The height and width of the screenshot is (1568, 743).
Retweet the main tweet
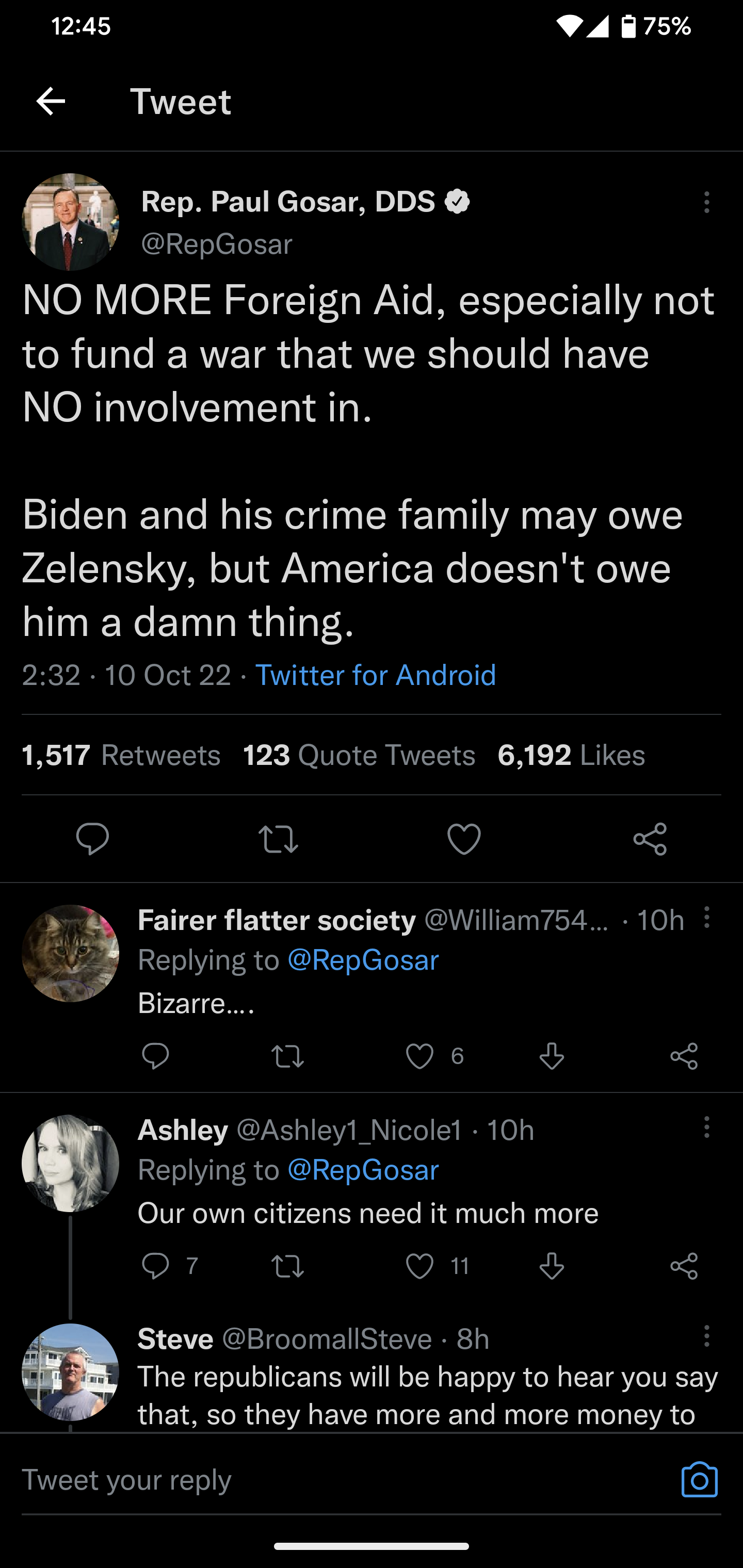[278, 839]
